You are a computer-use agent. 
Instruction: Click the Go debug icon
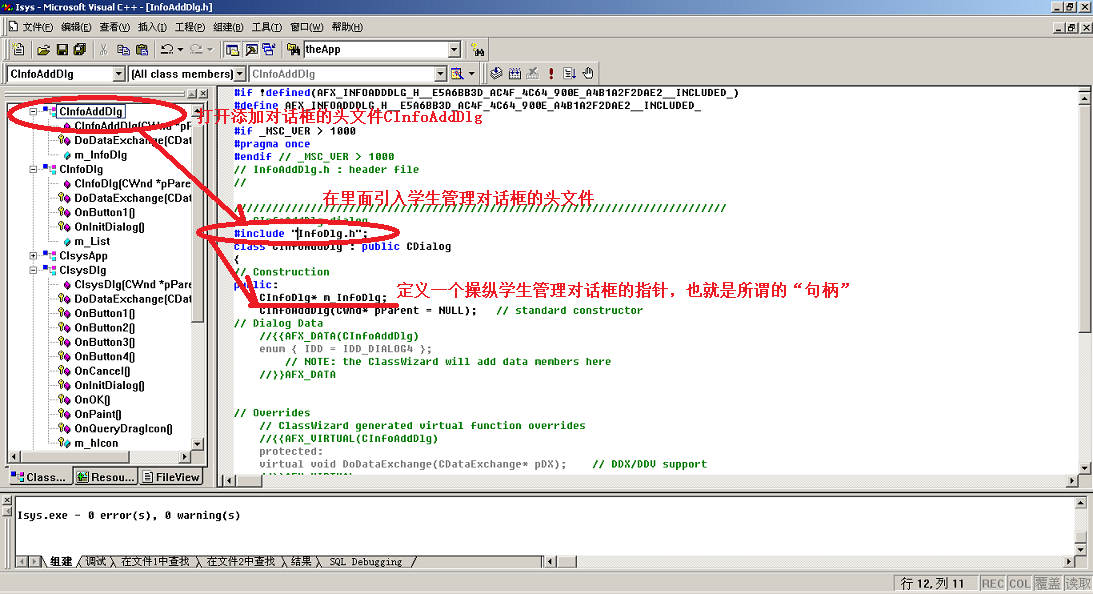[570, 73]
